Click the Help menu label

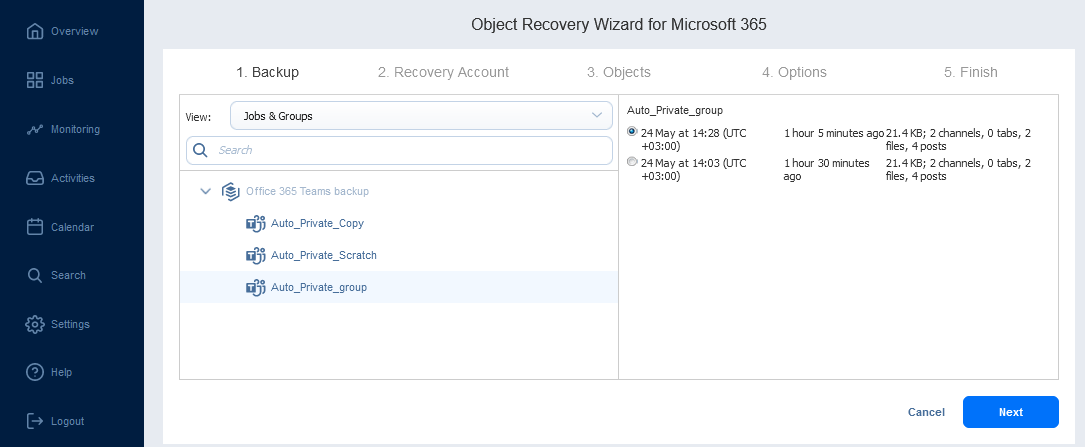[x=61, y=372]
